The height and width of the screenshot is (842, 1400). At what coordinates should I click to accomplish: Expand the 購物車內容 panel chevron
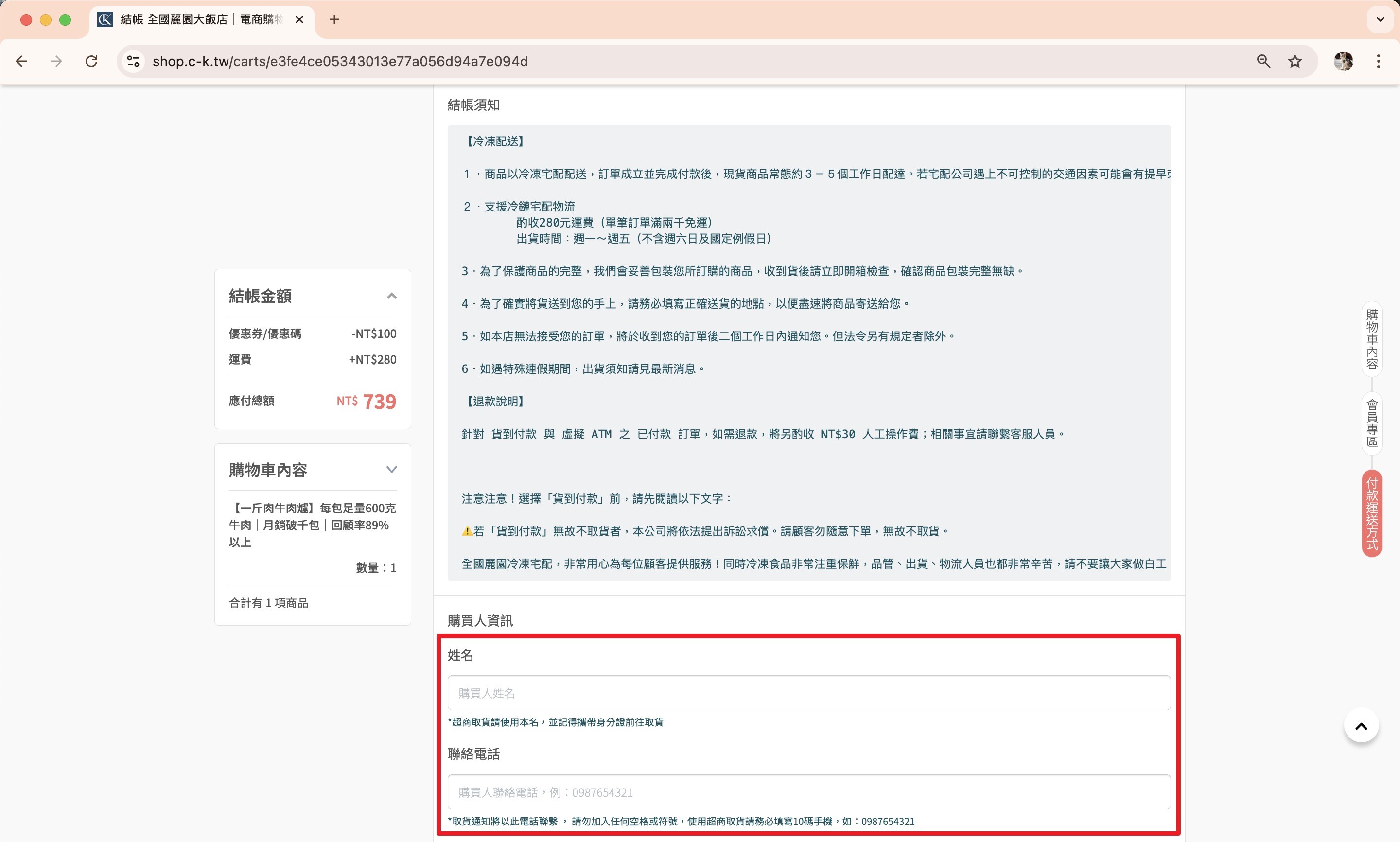391,470
